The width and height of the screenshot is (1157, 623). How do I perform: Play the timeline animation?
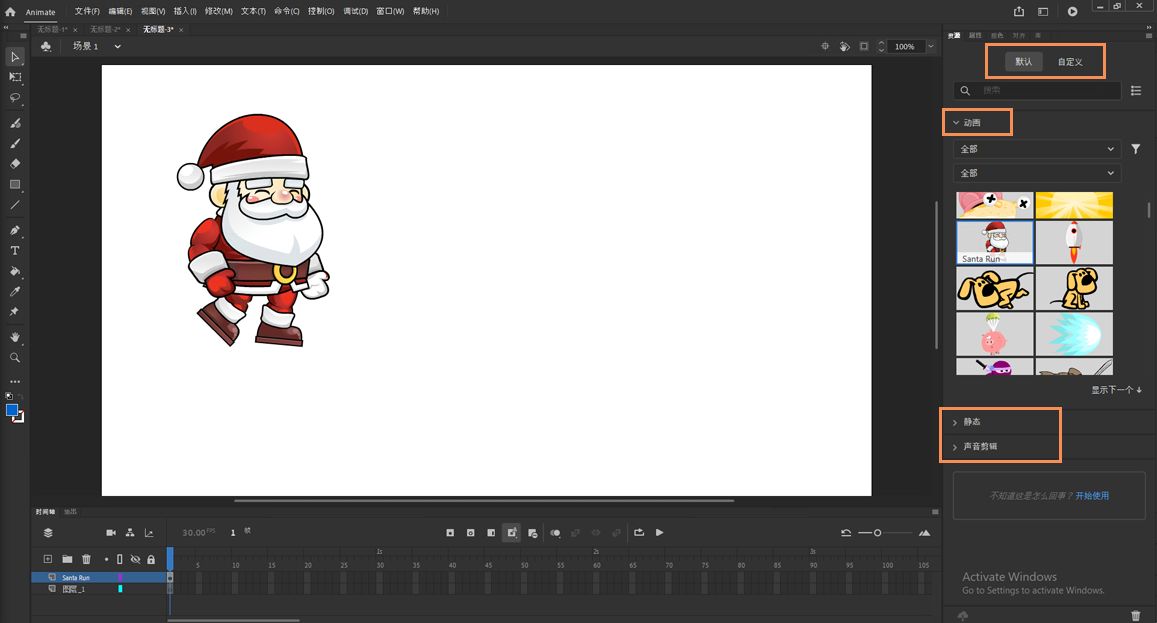(x=660, y=533)
